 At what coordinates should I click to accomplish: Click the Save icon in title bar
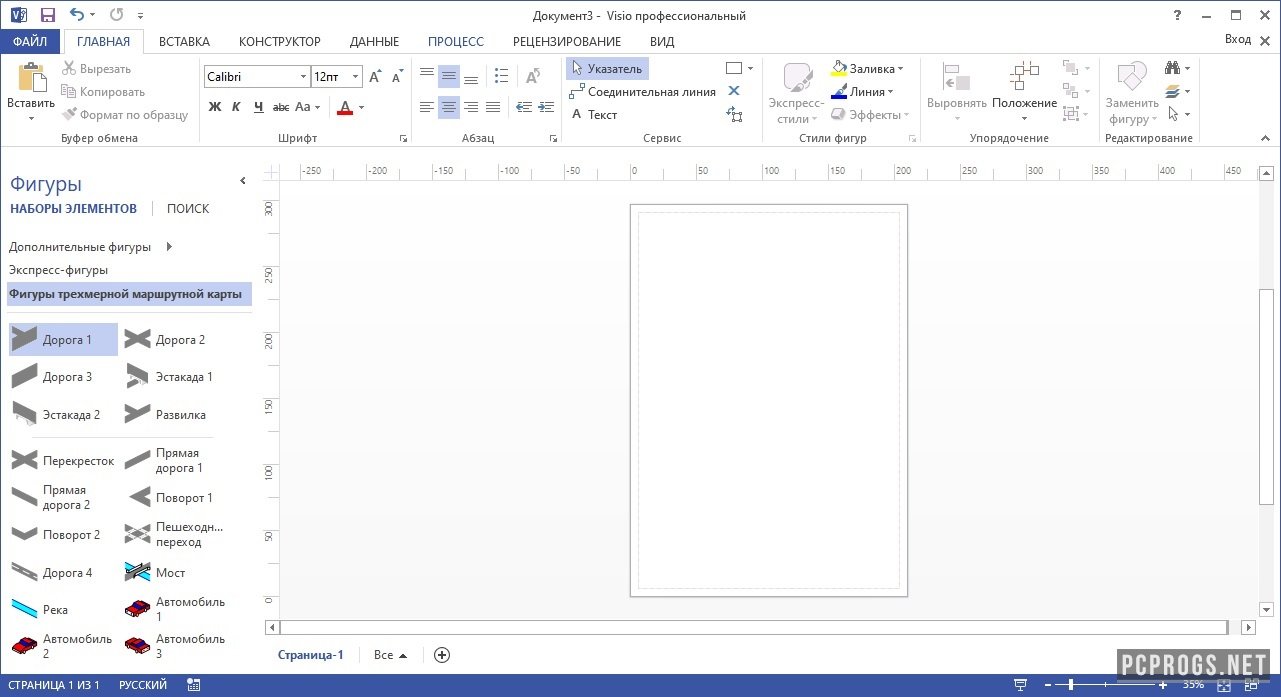pyautogui.click(x=47, y=15)
